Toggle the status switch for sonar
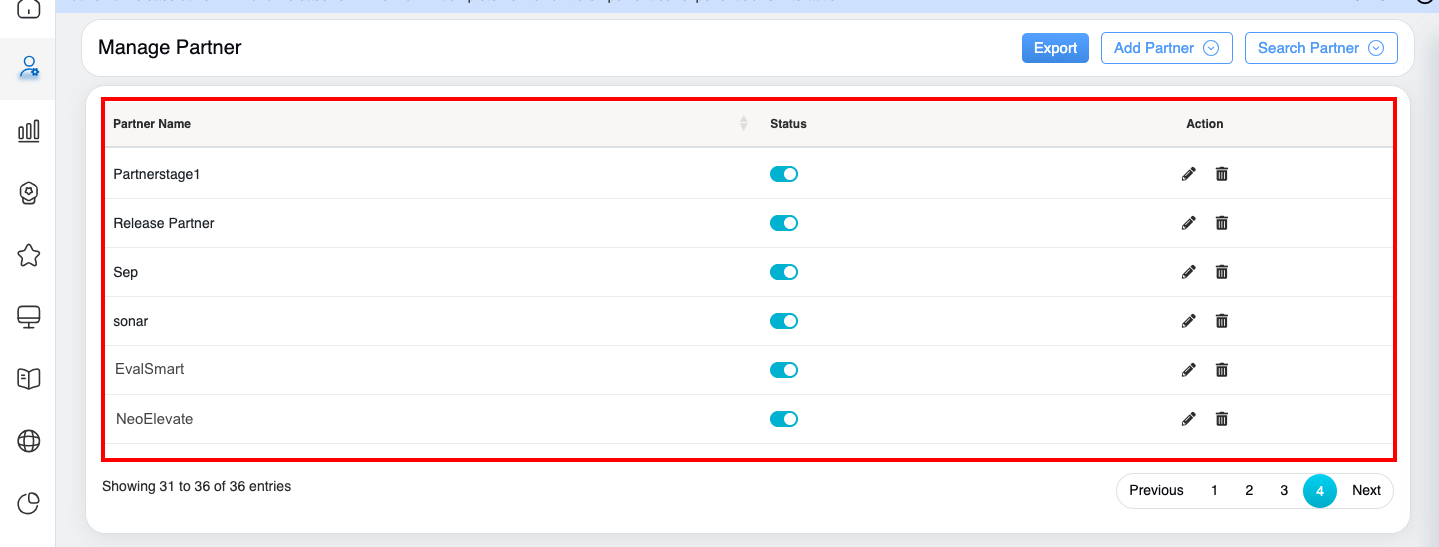1439x547 pixels. tap(783, 321)
